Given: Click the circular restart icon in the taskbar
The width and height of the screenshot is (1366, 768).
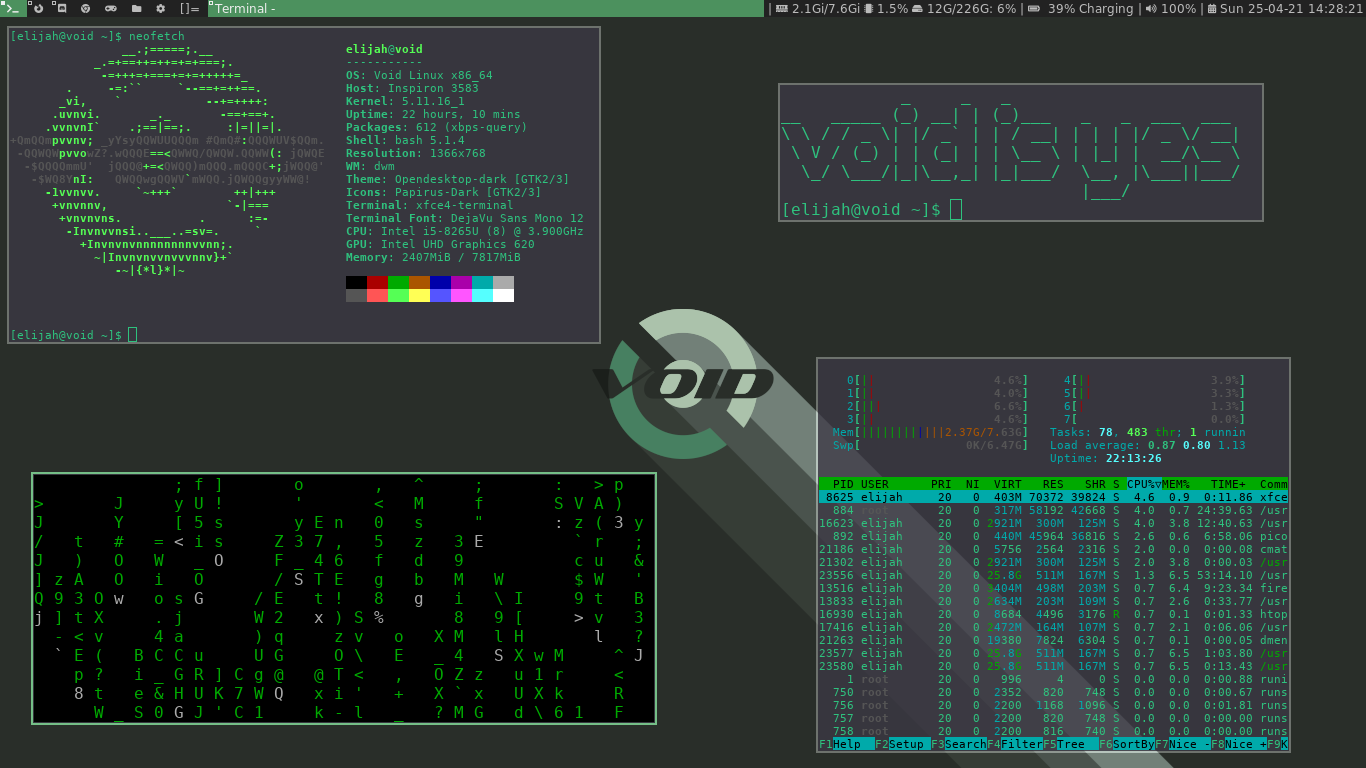Looking at the screenshot, I should click(38, 8).
